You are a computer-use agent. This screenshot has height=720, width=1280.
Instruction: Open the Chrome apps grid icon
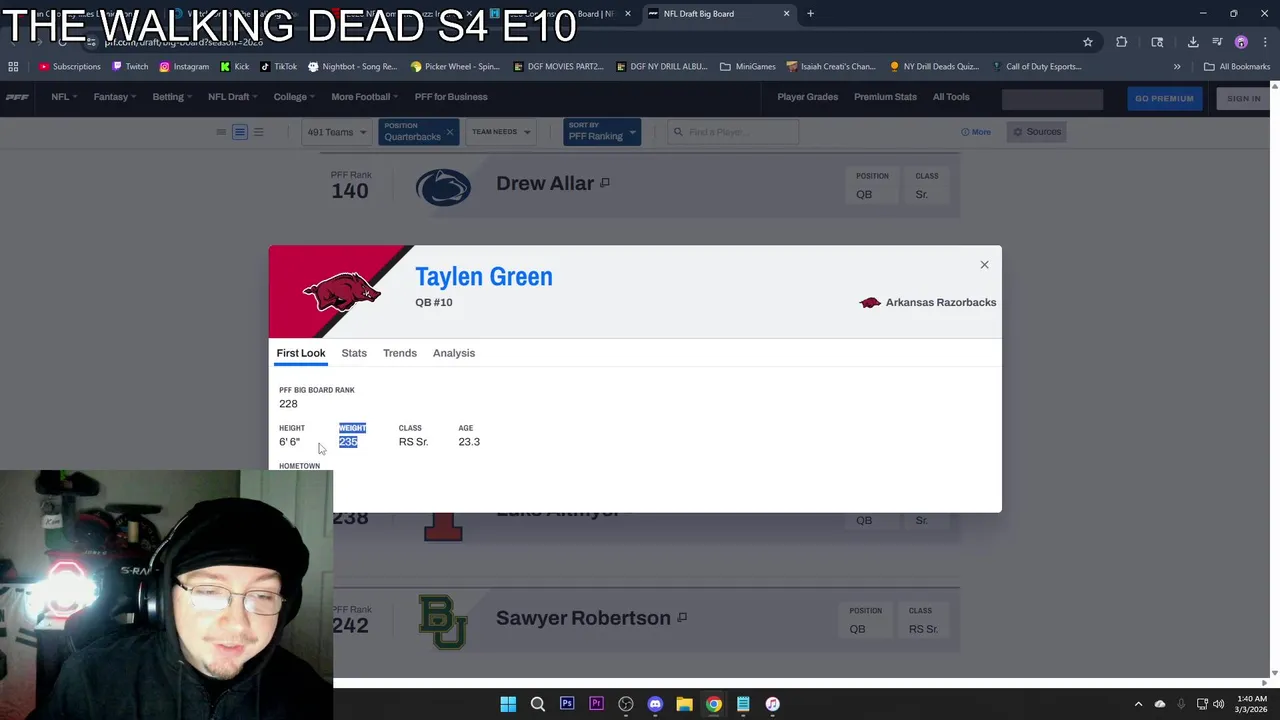[x=13, y=67]
